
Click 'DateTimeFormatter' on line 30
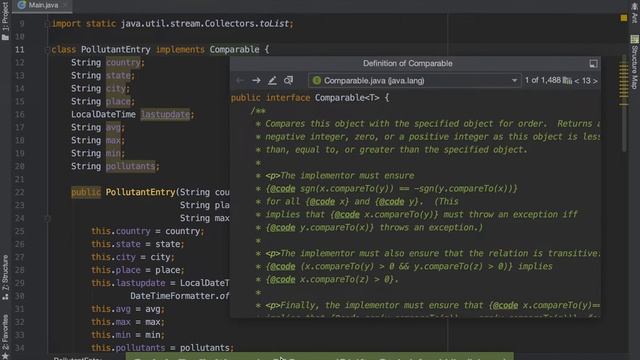coord(173,296)
